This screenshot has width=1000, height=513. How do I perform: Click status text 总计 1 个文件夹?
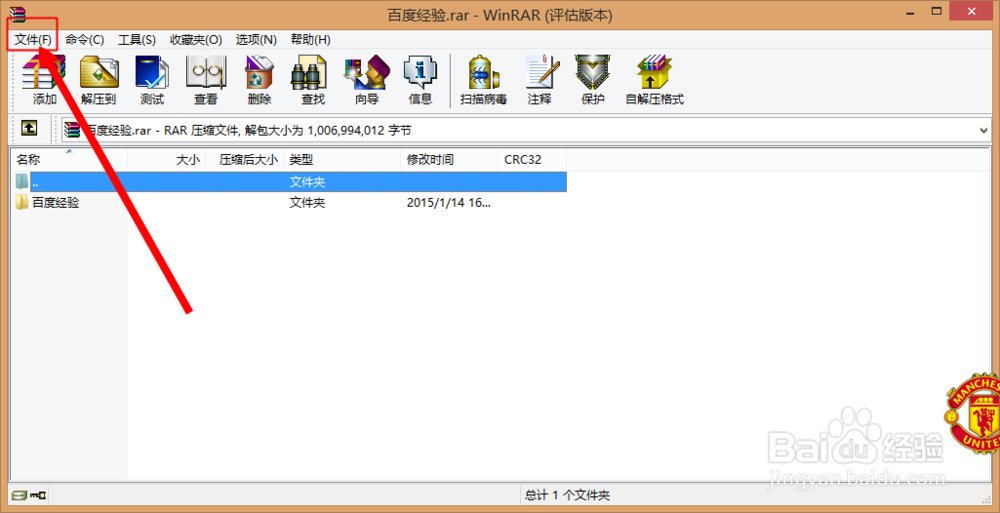tap(568, 494)
